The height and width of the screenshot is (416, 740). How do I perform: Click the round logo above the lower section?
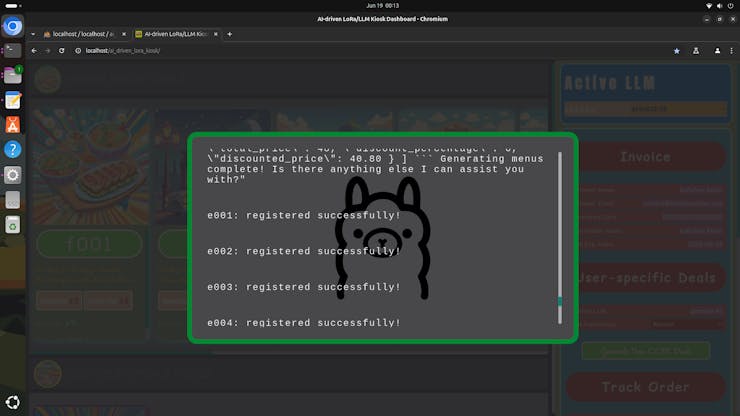pos(48,374)
